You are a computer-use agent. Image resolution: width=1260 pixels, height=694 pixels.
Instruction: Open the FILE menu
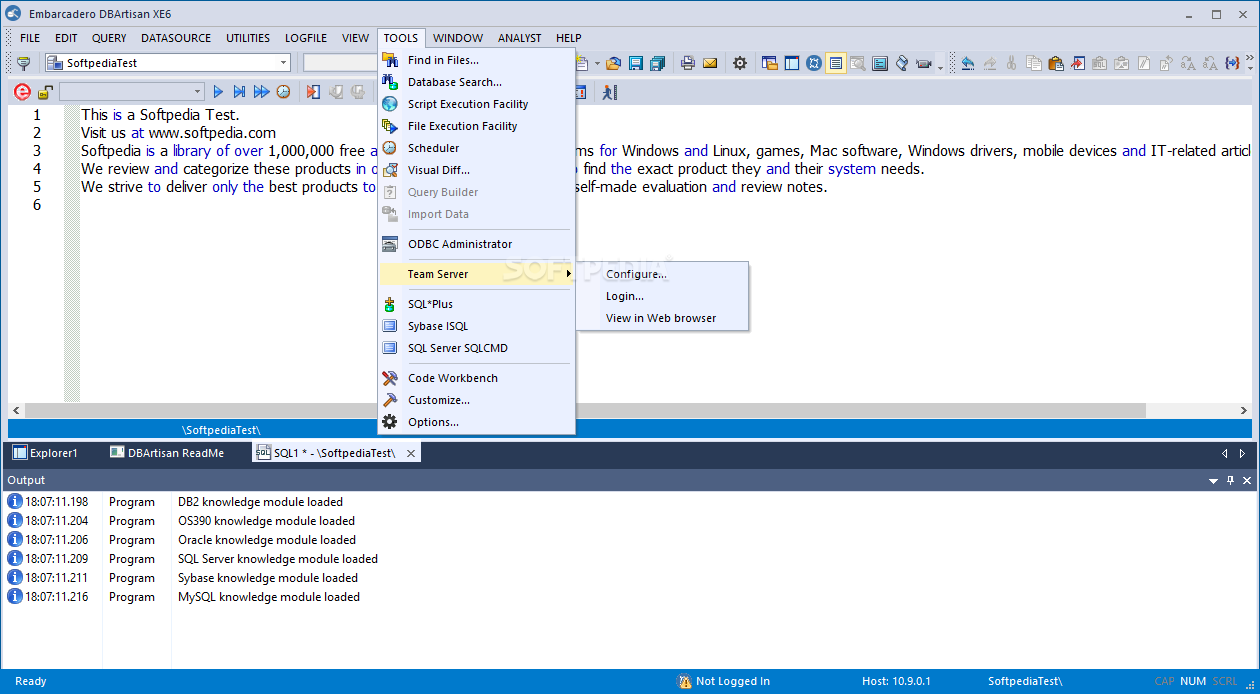[x=30, y=38]
